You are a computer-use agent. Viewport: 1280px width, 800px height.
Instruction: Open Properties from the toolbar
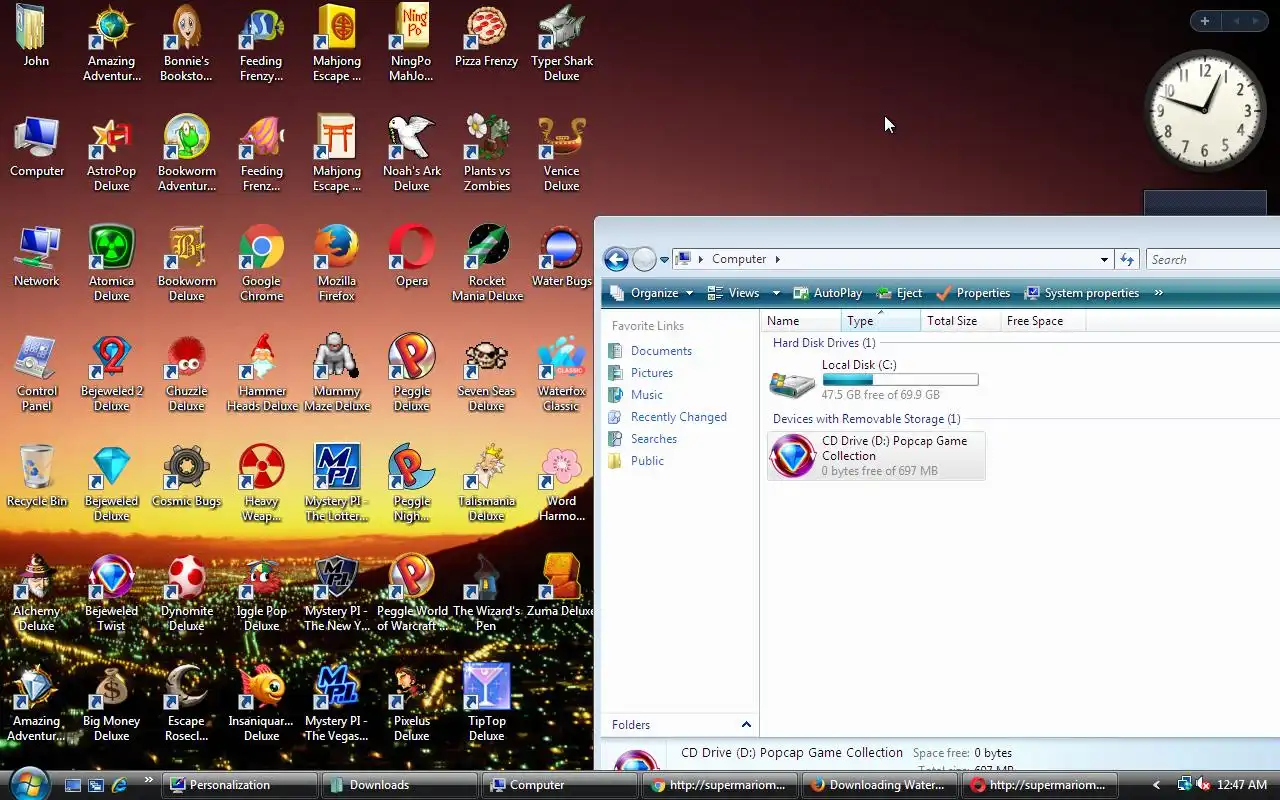coord(973,293)
